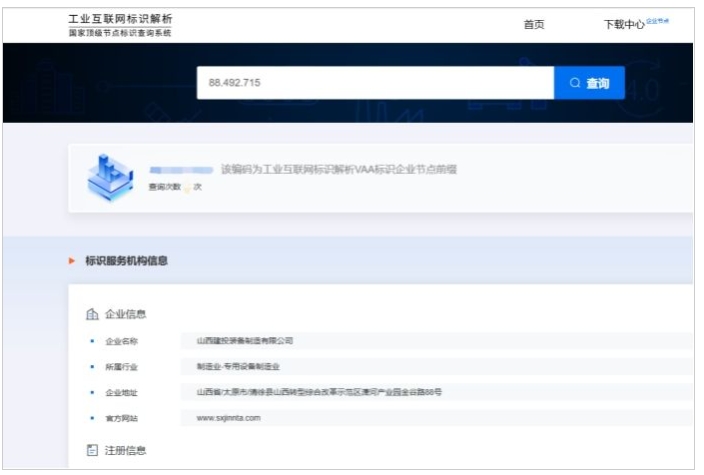704x475 pixels.
Task: Click the blurred prefix code in result card
Action: pyautogui.click(x=181, y=170)
